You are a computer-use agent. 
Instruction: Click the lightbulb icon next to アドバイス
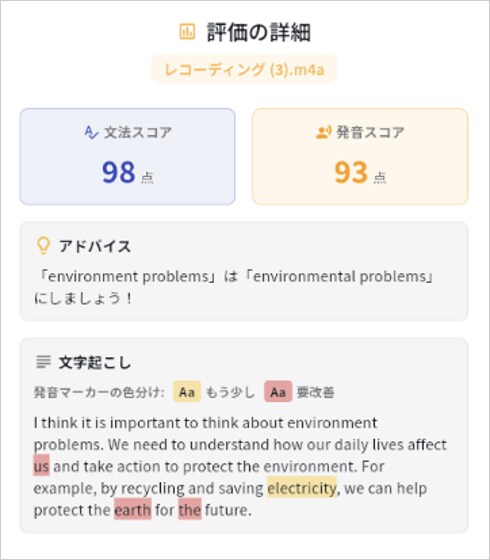[44, 246]
